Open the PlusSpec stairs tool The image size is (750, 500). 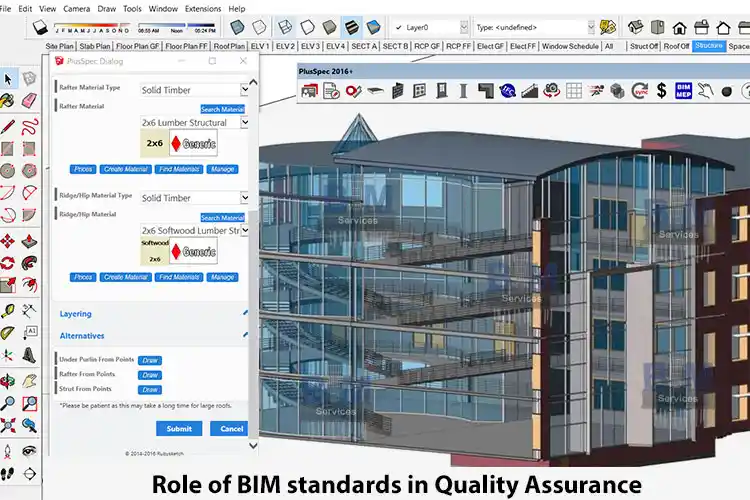(529, 90)
